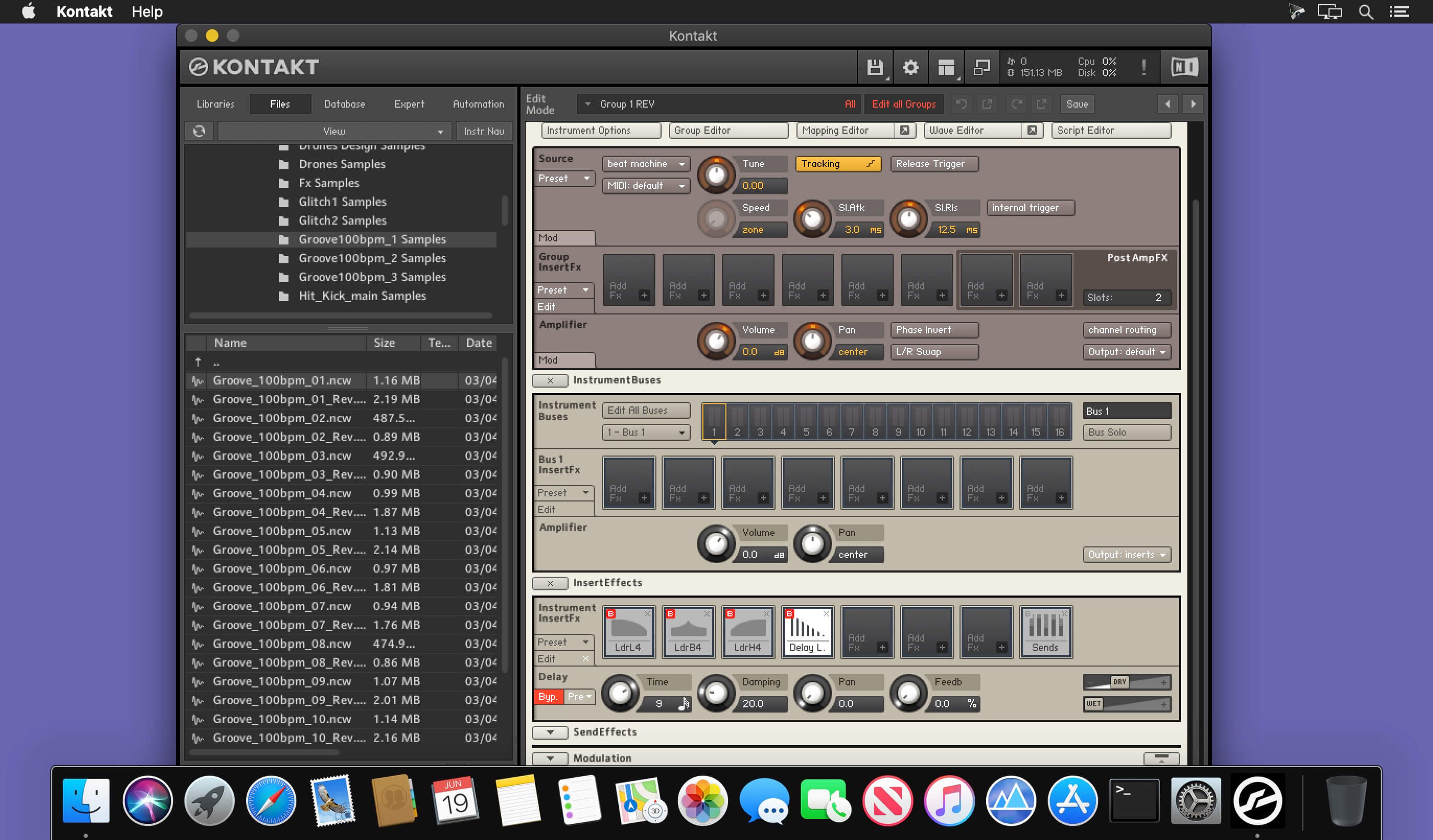
Task: Click the Delay Time knob
Action: point(620,693)
